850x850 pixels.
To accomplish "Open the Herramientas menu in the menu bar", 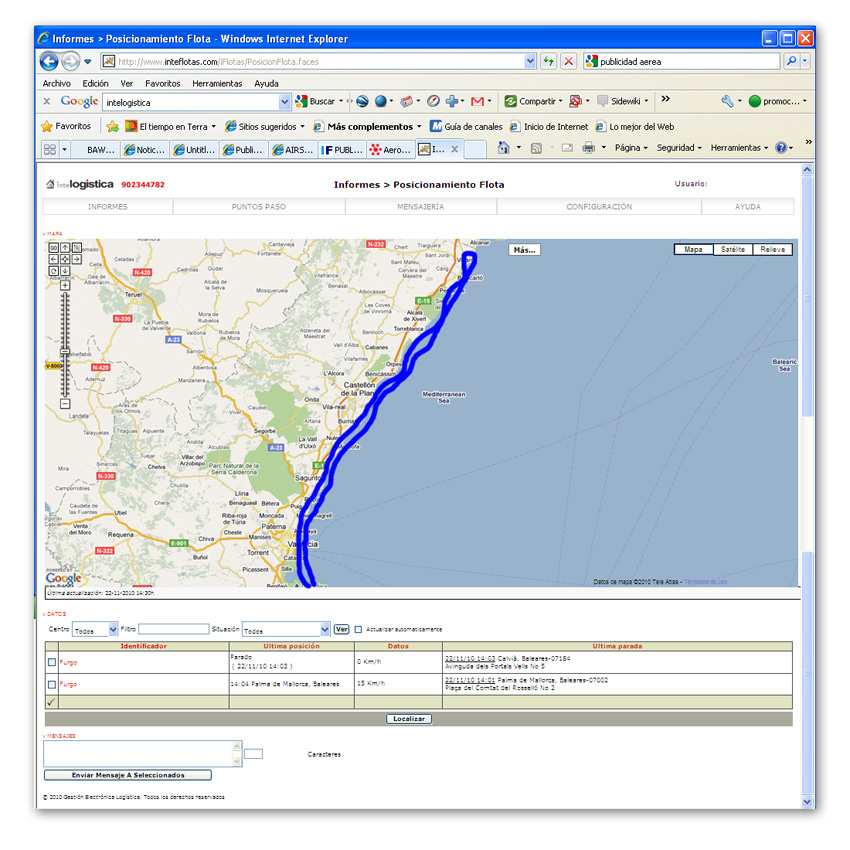I will tap(217, 84).
